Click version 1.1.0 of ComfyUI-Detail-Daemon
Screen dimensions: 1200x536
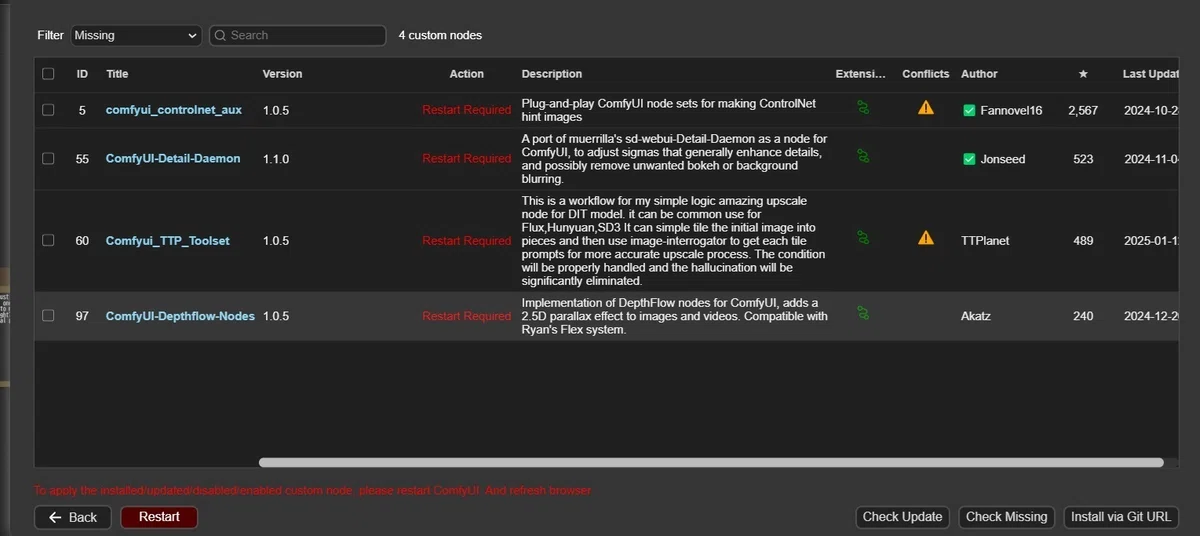276,159
